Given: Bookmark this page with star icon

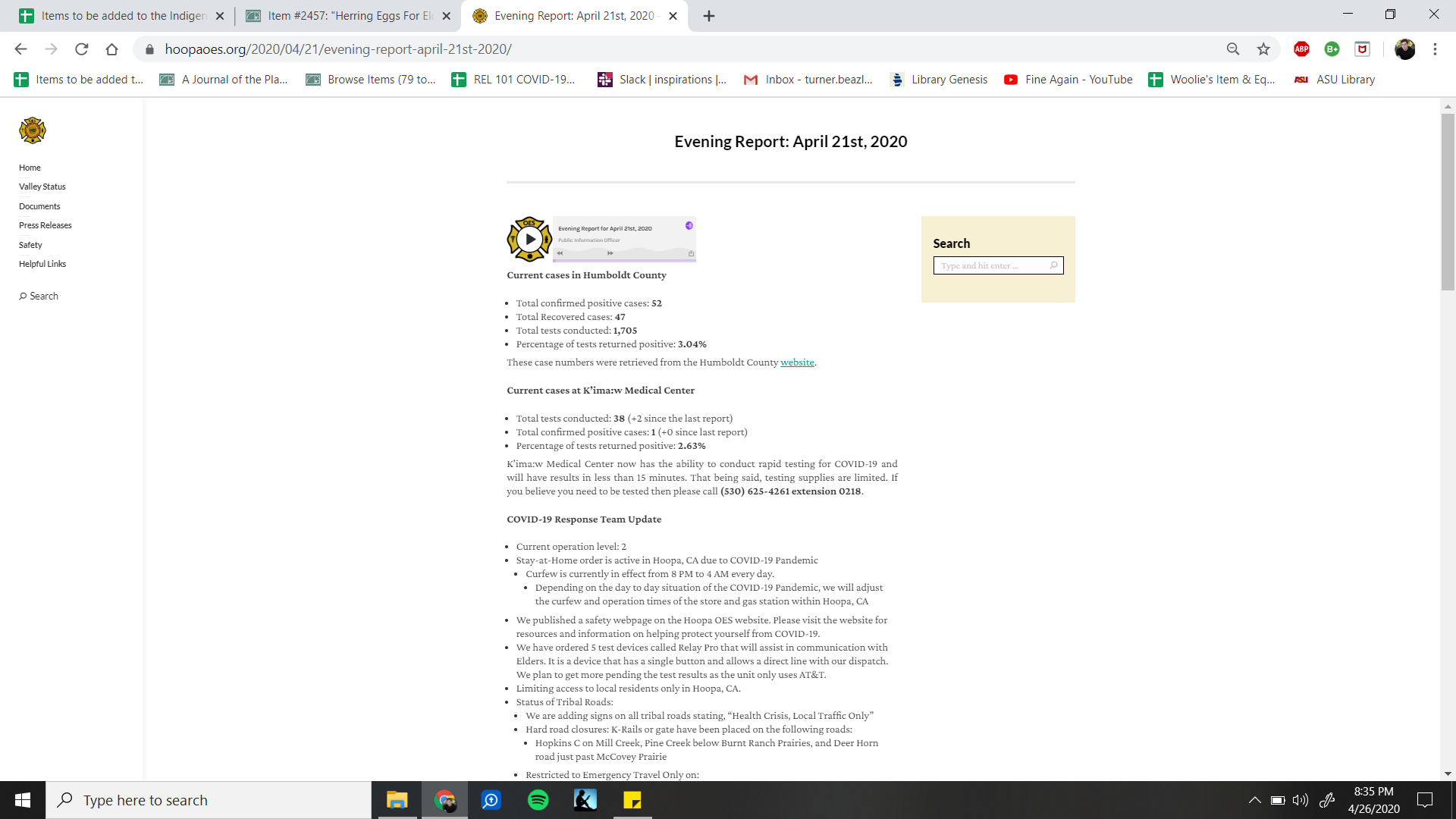Looking at the screenshot, I should (1263, 49).
